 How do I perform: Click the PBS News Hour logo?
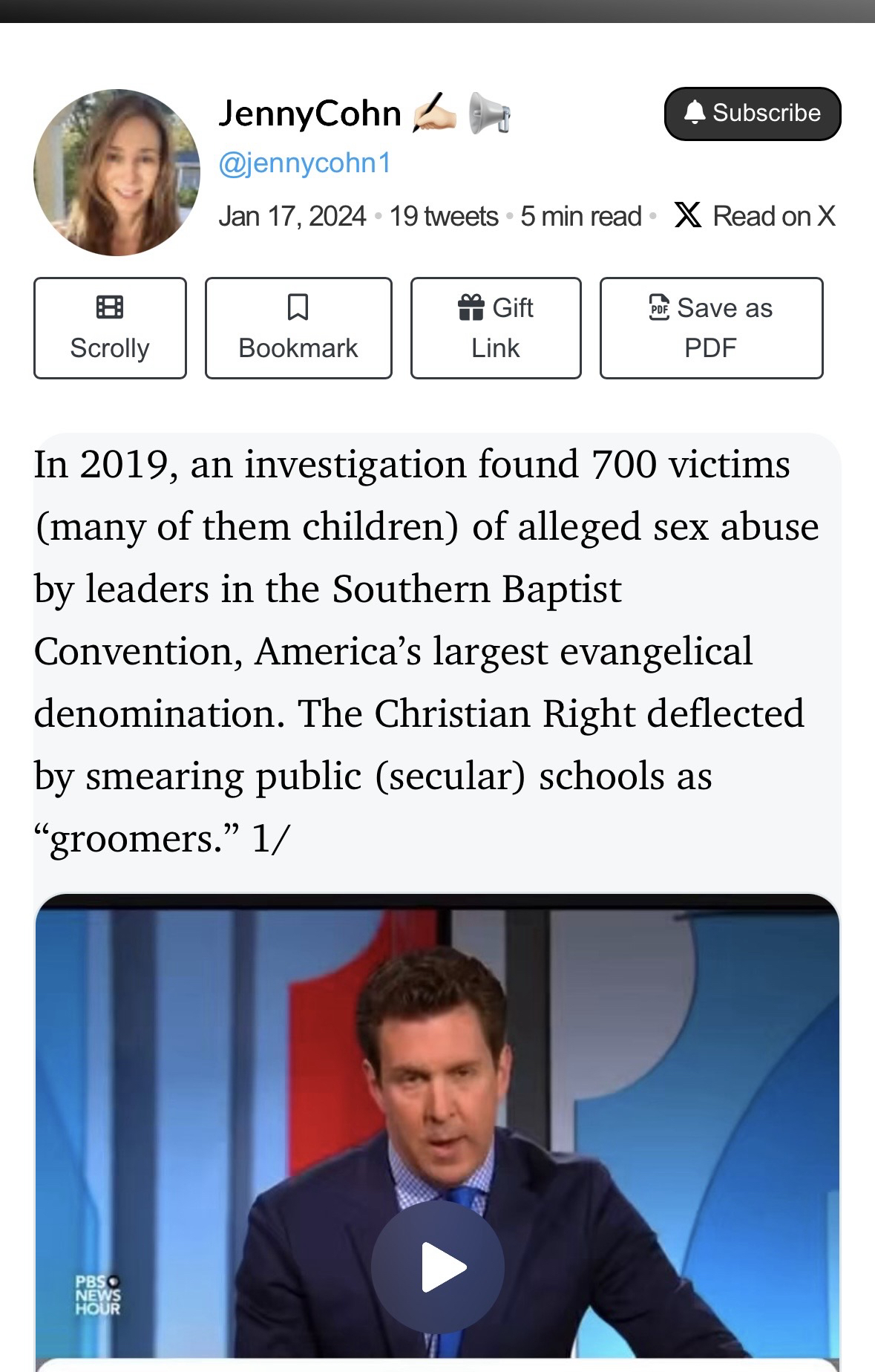pos(97,1296)
